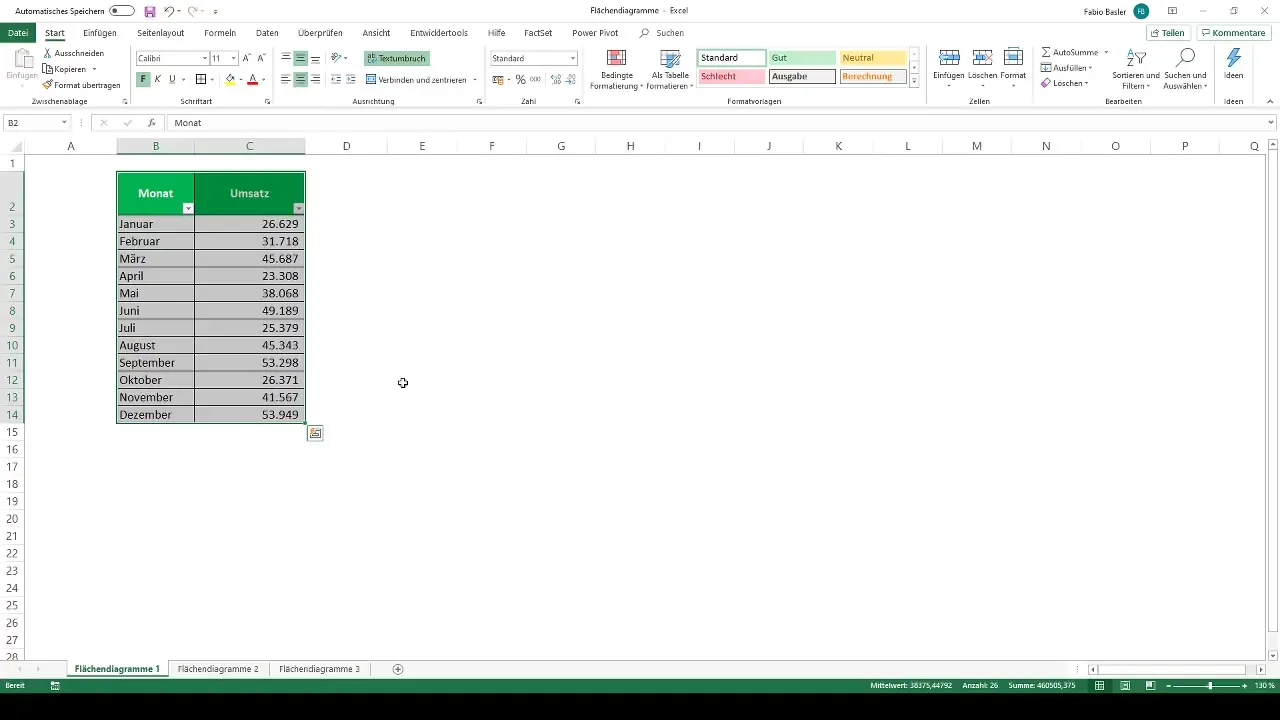Screen dimensions: 1280x720
Task: Click the text orientation icon
Action: click(x=337, y=58)
